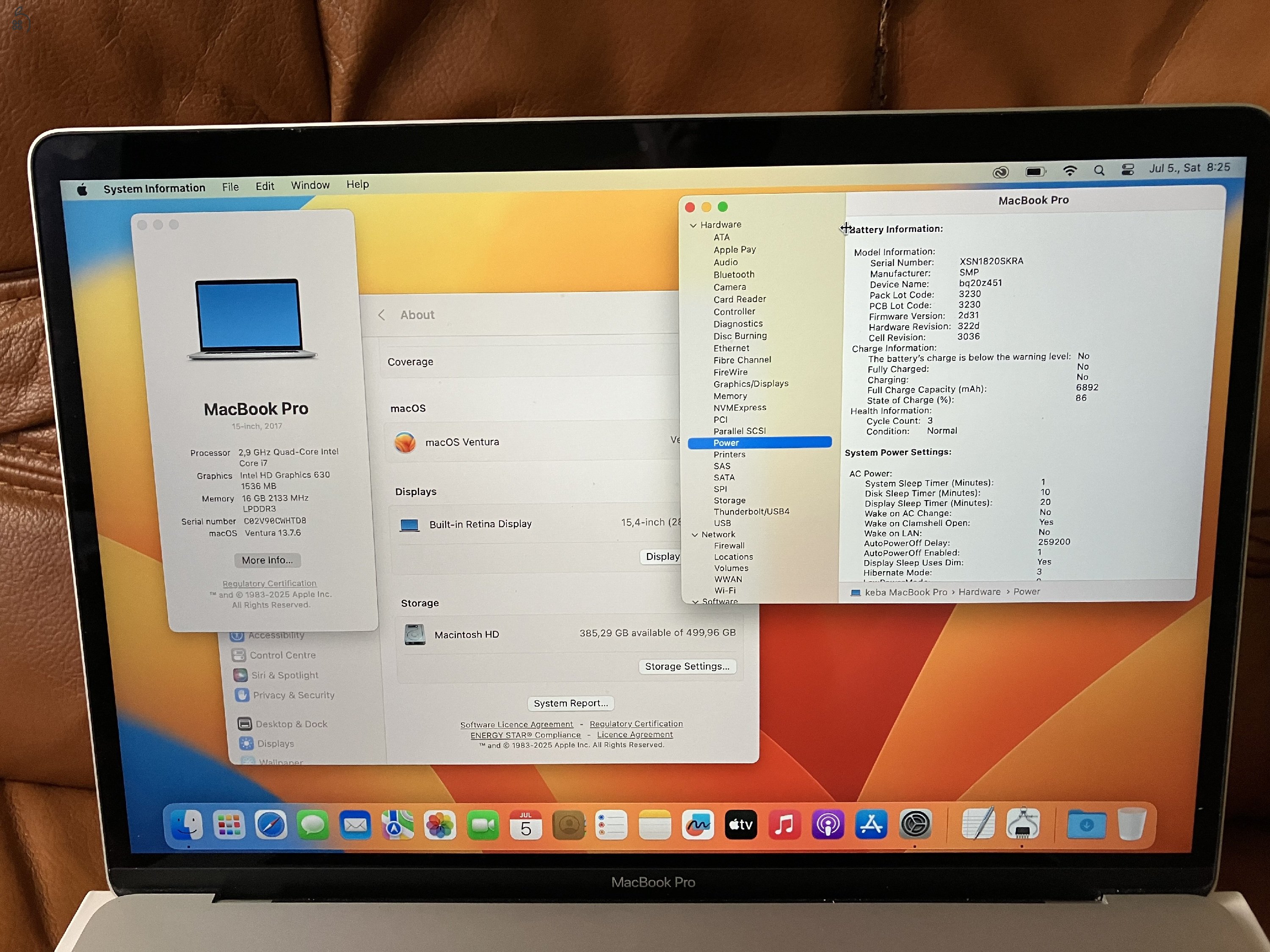The width and height of the screenshot is (1270, 952).
Task: Open Calendar icon showing JUL 5
Action: [526, 826]
